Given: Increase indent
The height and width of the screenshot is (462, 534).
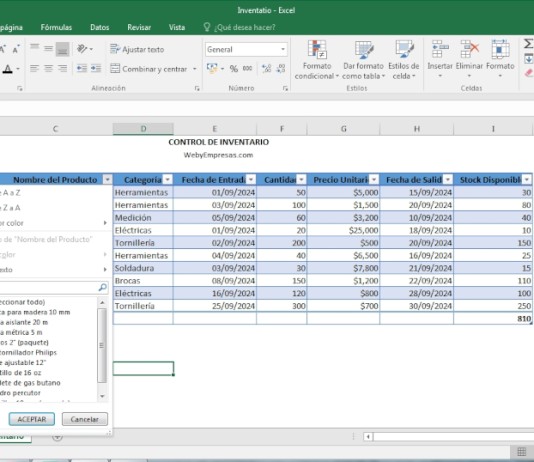Looking at the screenshot, I should pyautogui.click(x=96, y=68).
